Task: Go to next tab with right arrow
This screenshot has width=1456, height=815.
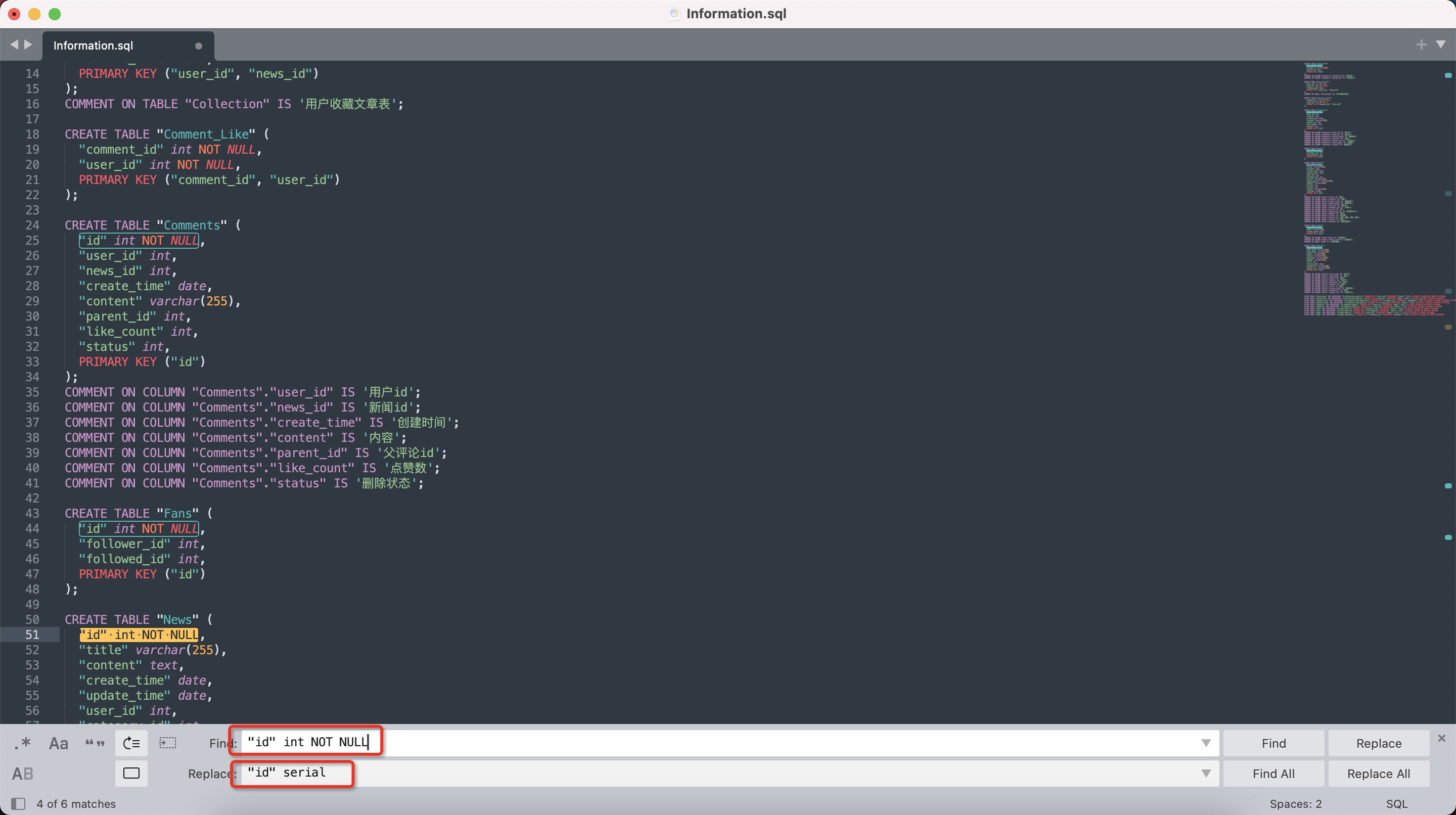Action: click(x=28, y=44)
